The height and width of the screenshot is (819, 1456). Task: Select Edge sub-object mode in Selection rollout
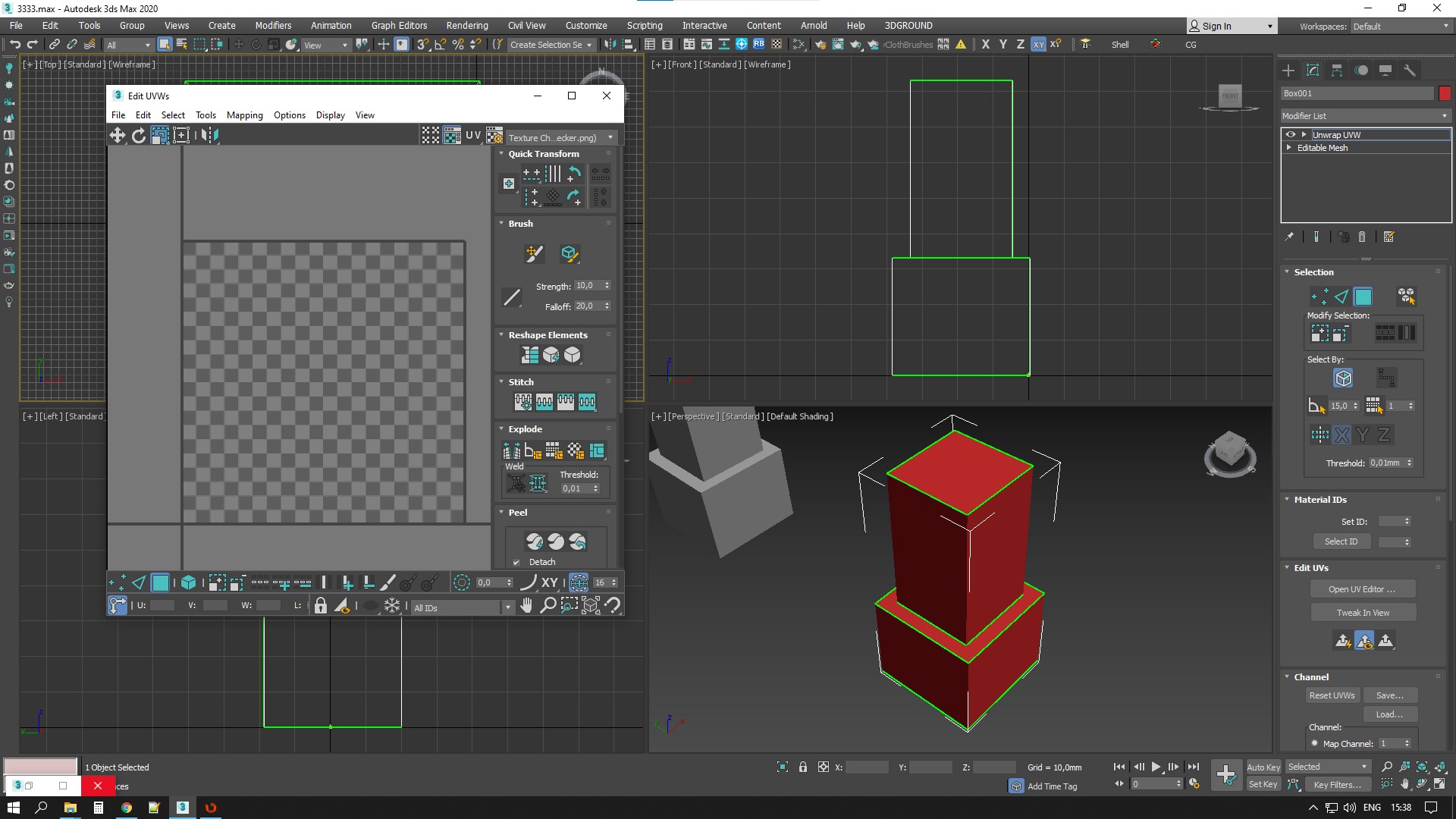click(1341, 297)
